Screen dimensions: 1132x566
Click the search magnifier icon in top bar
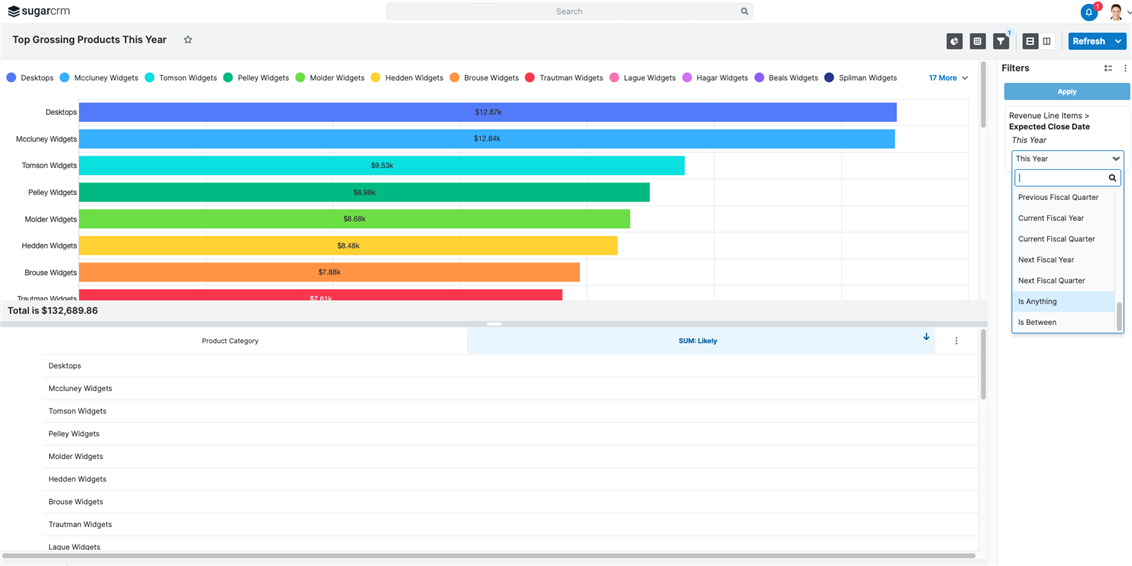click(x=744, y=12)
